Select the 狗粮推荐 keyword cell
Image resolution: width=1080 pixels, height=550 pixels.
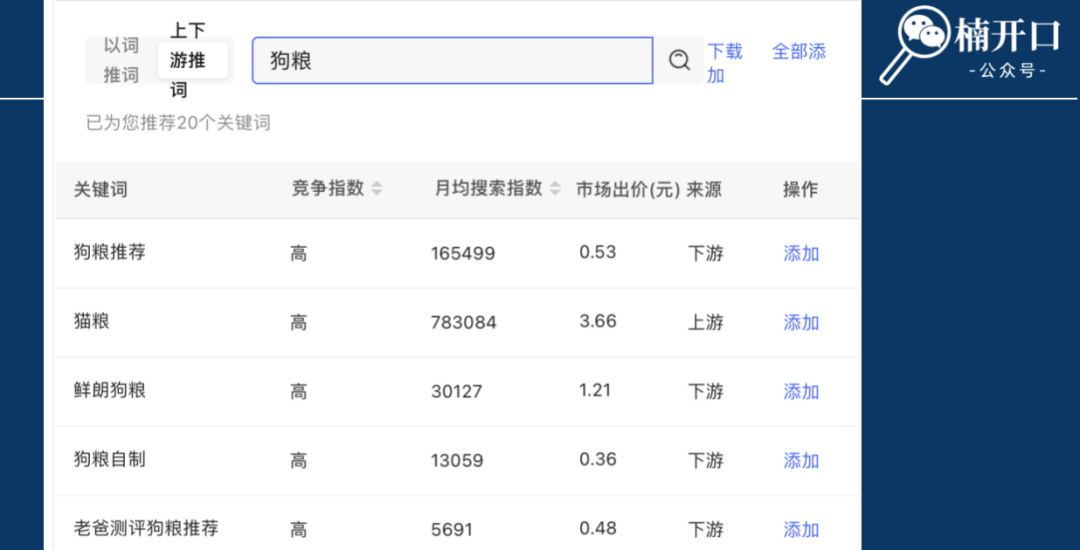coord(110,253)
